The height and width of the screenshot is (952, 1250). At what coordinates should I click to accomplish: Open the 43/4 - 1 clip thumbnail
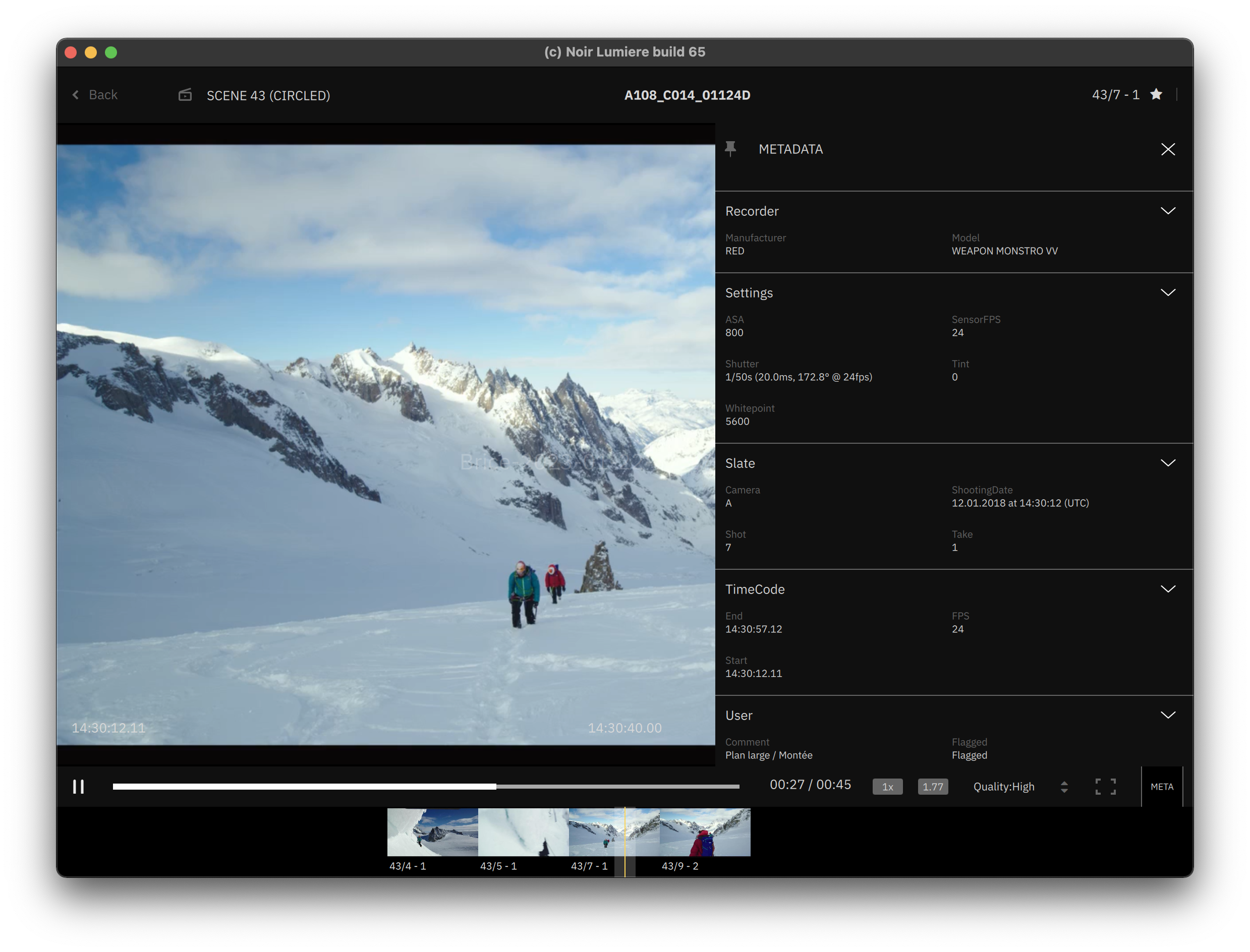432,832
